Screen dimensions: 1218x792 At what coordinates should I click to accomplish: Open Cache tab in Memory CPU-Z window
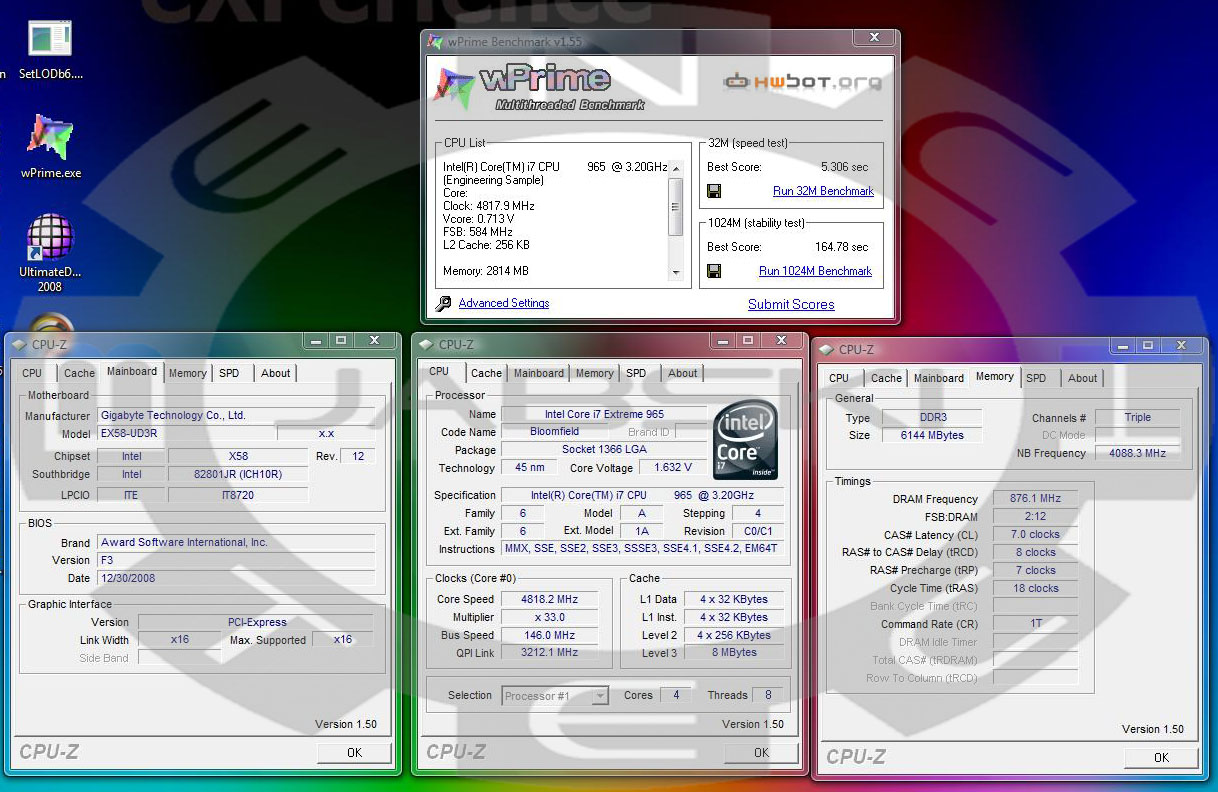(886, 378)
